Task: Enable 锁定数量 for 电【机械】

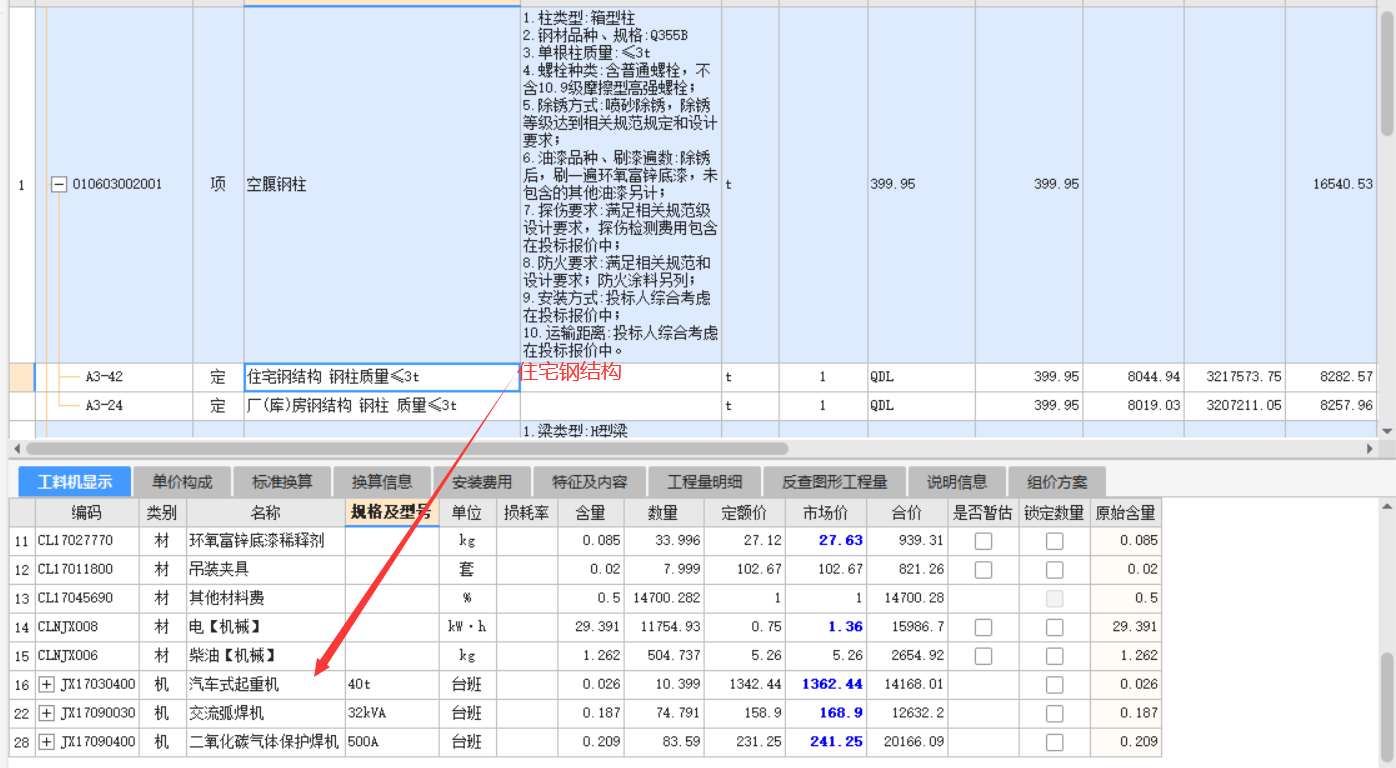Action: point(1054,627)
